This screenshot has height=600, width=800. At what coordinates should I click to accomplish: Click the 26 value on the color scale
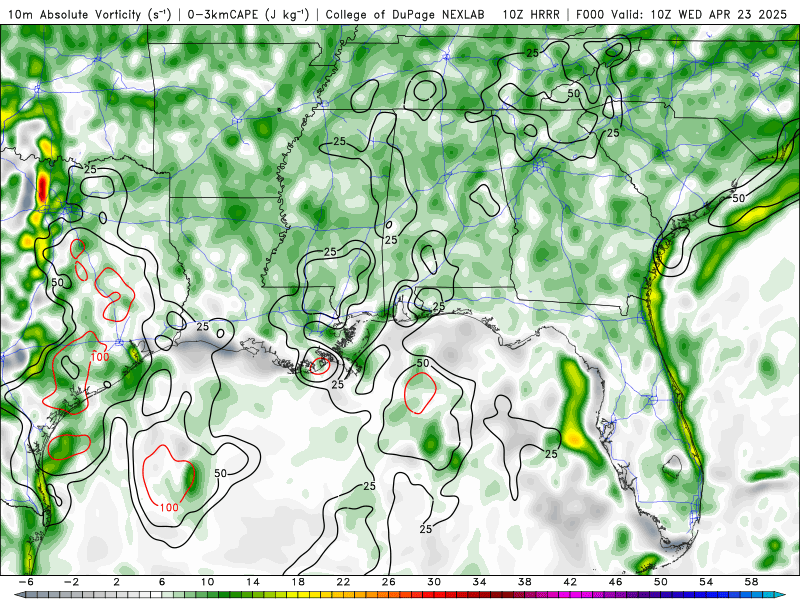point(389,582)
